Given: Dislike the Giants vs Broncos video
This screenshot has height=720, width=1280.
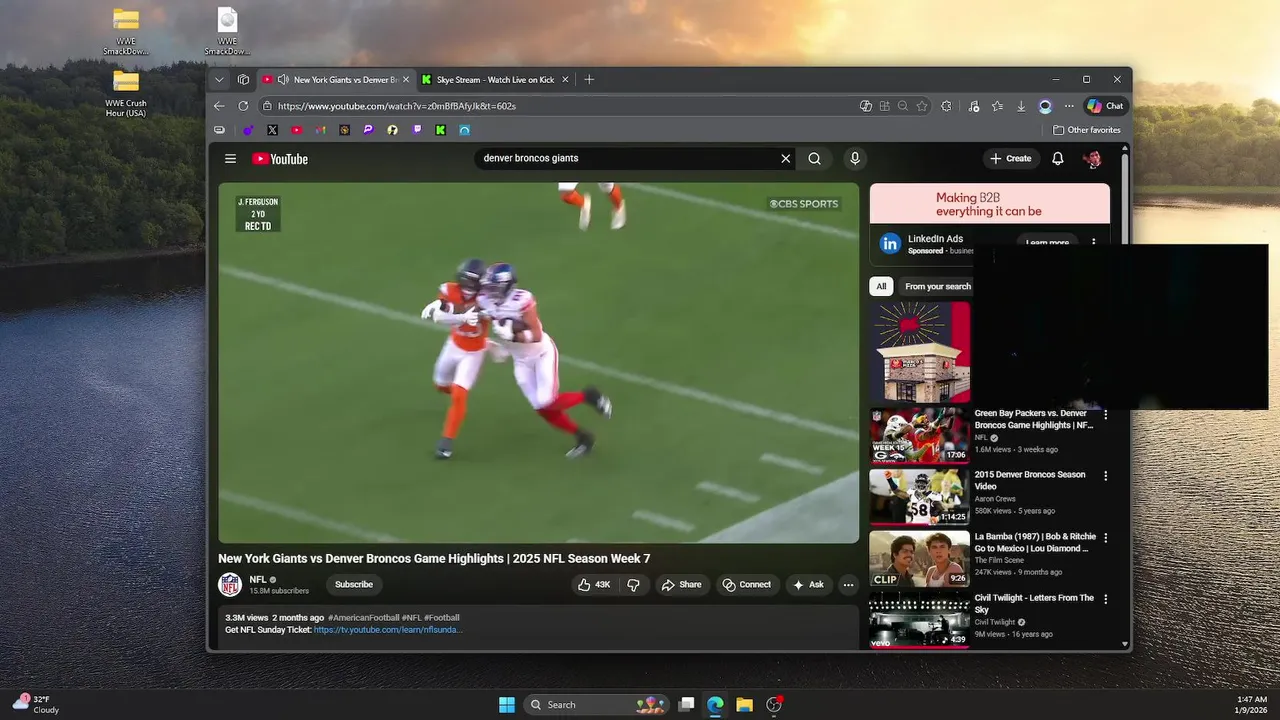Looking at the screenshot, I should click(633, 585).
